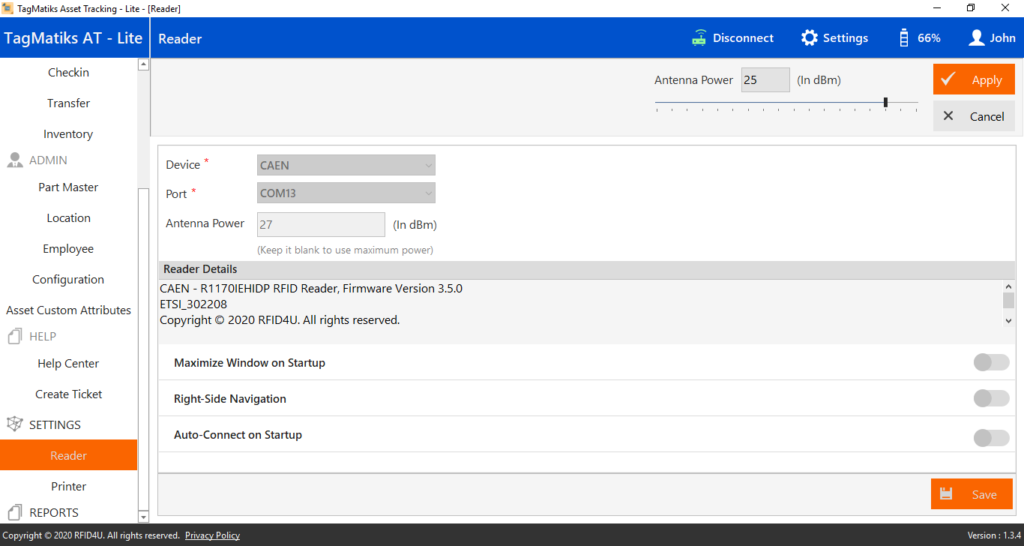Click the ADMIN section person icon
Screen dimensions: 1024x546
click(x=14, y=160)
